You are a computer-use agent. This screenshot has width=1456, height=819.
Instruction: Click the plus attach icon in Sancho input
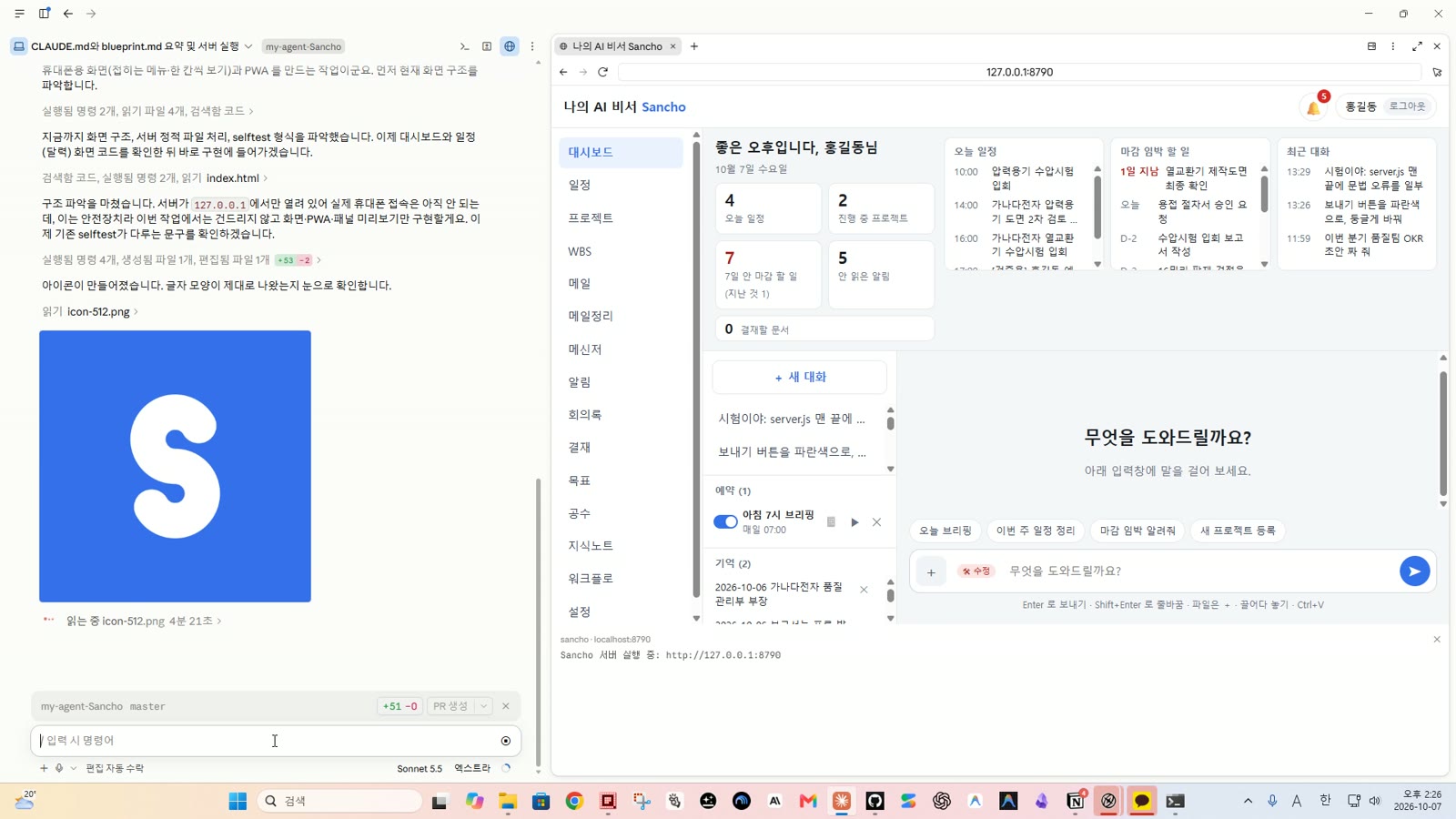coord(931,571)
